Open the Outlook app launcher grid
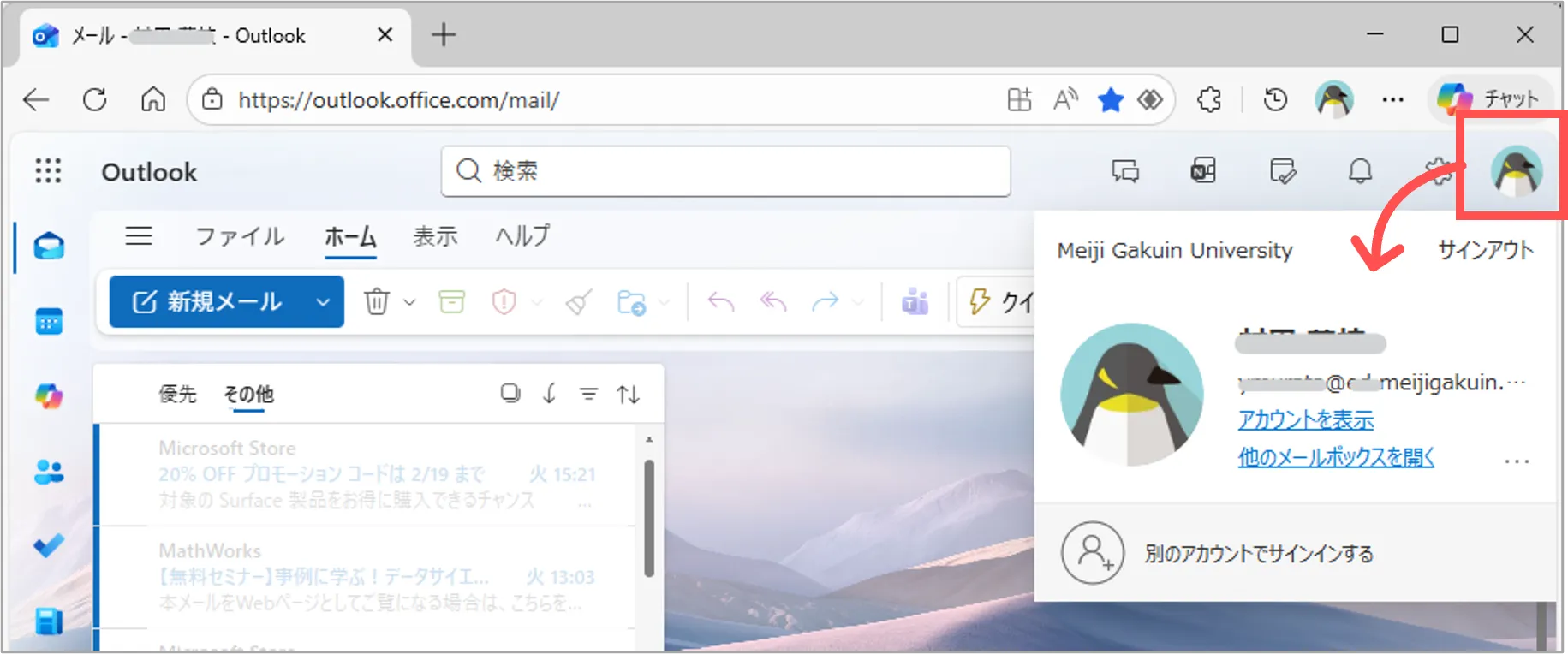 48,171
